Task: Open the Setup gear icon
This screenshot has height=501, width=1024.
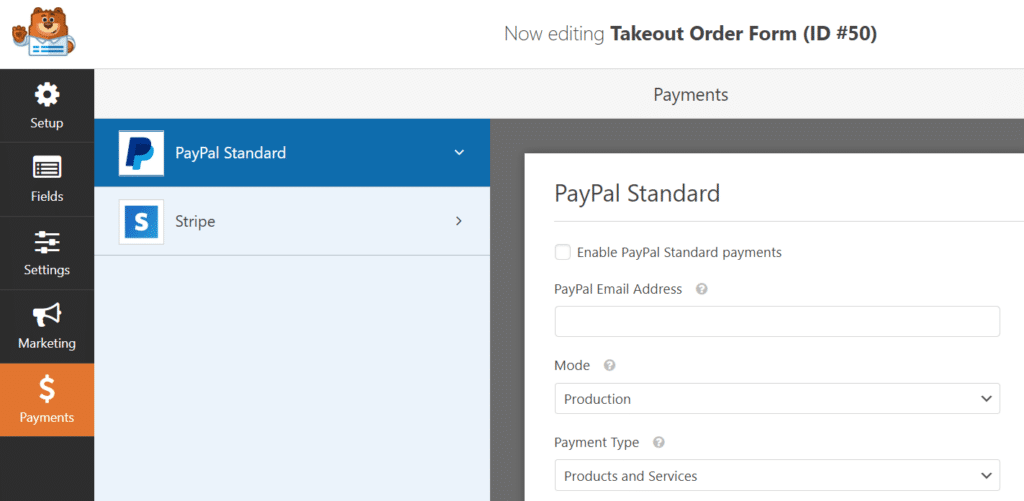Action: [46, 95]
